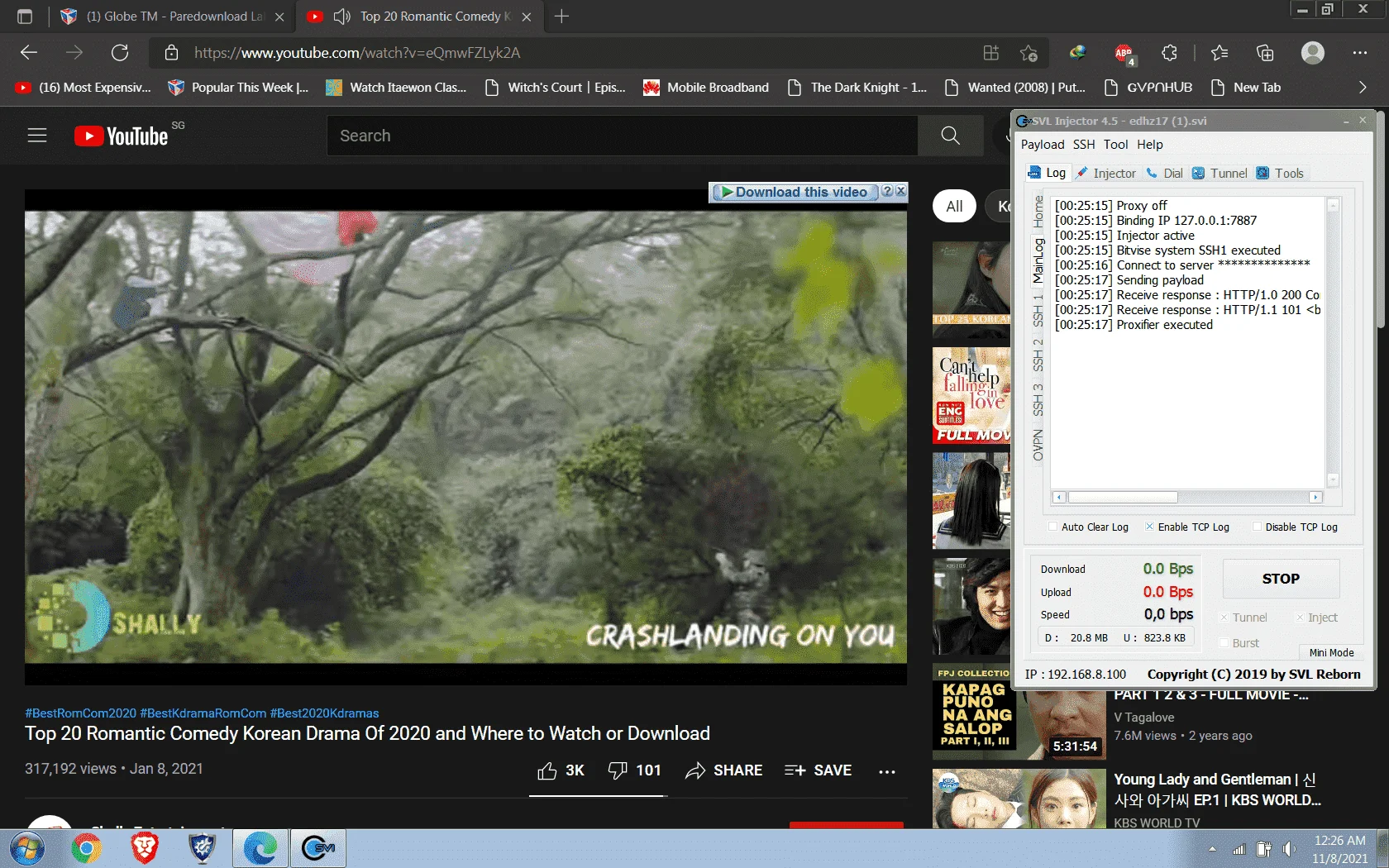Image resolution: width=1389 pixels, height=868 pixels.
Task: Open the browser extensions puzzle icon
Action: (1169, 53)
